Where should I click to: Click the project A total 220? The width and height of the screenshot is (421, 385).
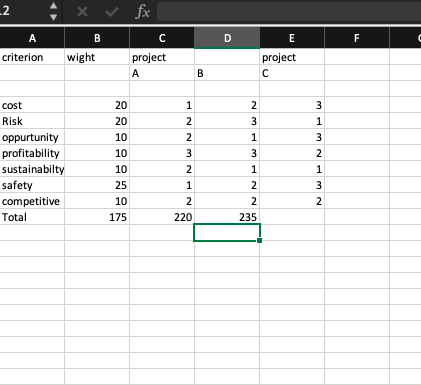point(162,217)
